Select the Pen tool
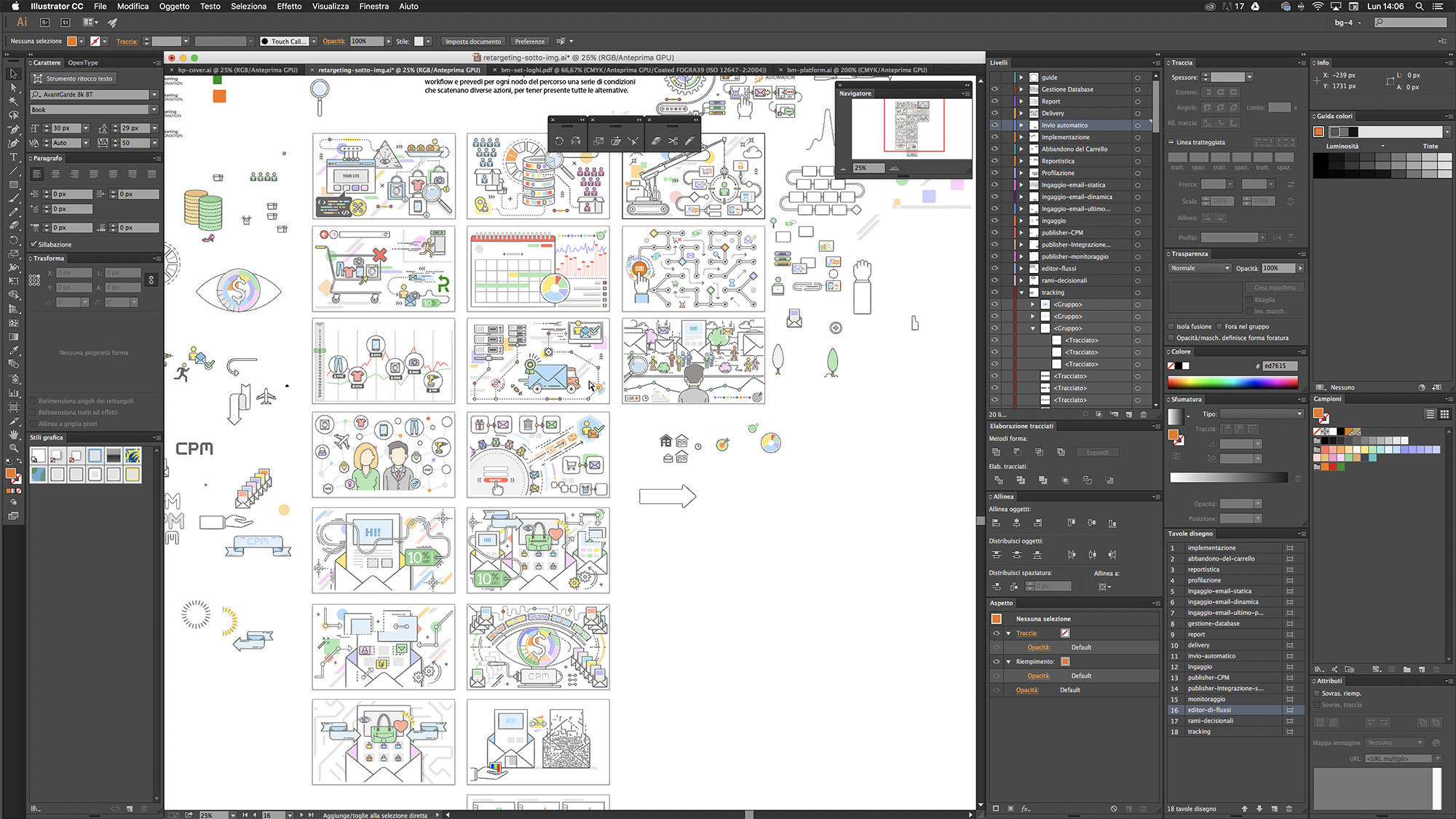Viewport: 1456px width, 819px height. [x=13, y=129]
